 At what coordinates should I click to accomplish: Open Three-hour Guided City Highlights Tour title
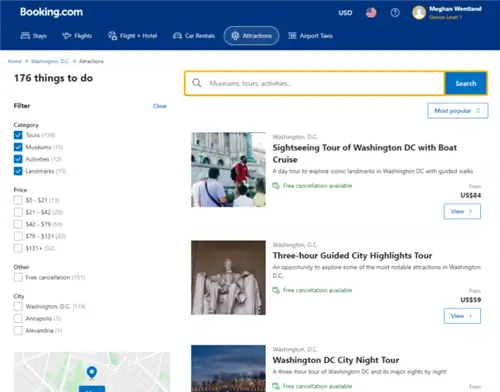point(352,256)
